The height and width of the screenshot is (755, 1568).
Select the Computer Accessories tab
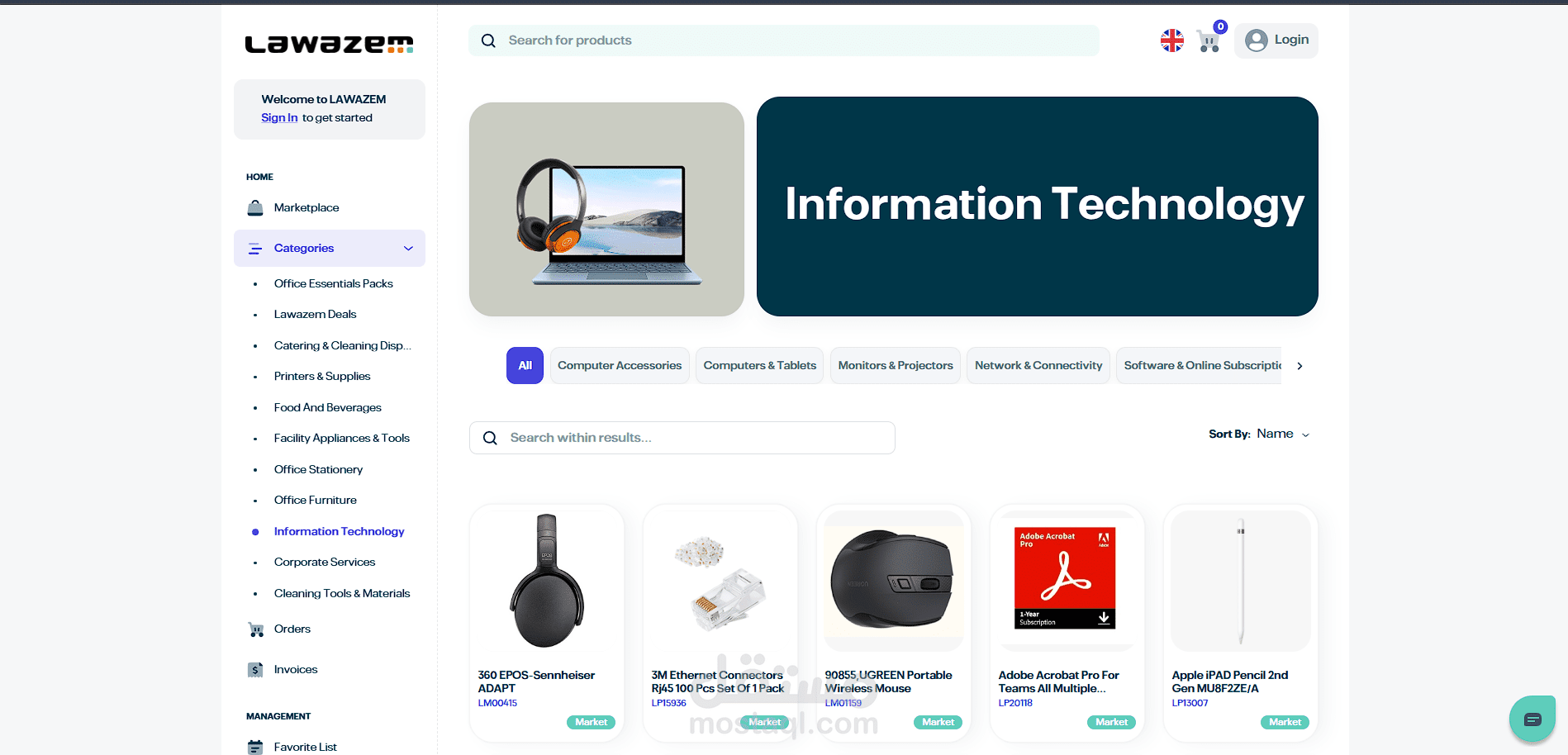click(x=620, y=366)
